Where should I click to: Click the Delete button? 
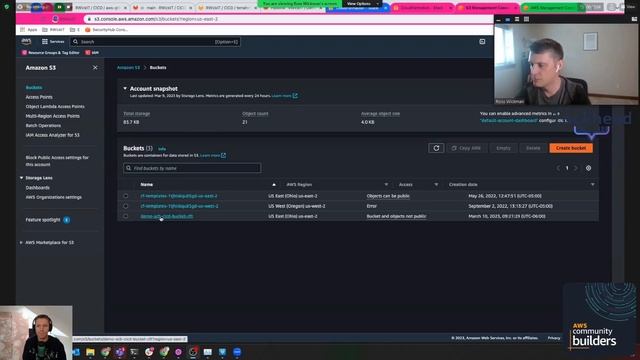533,148
